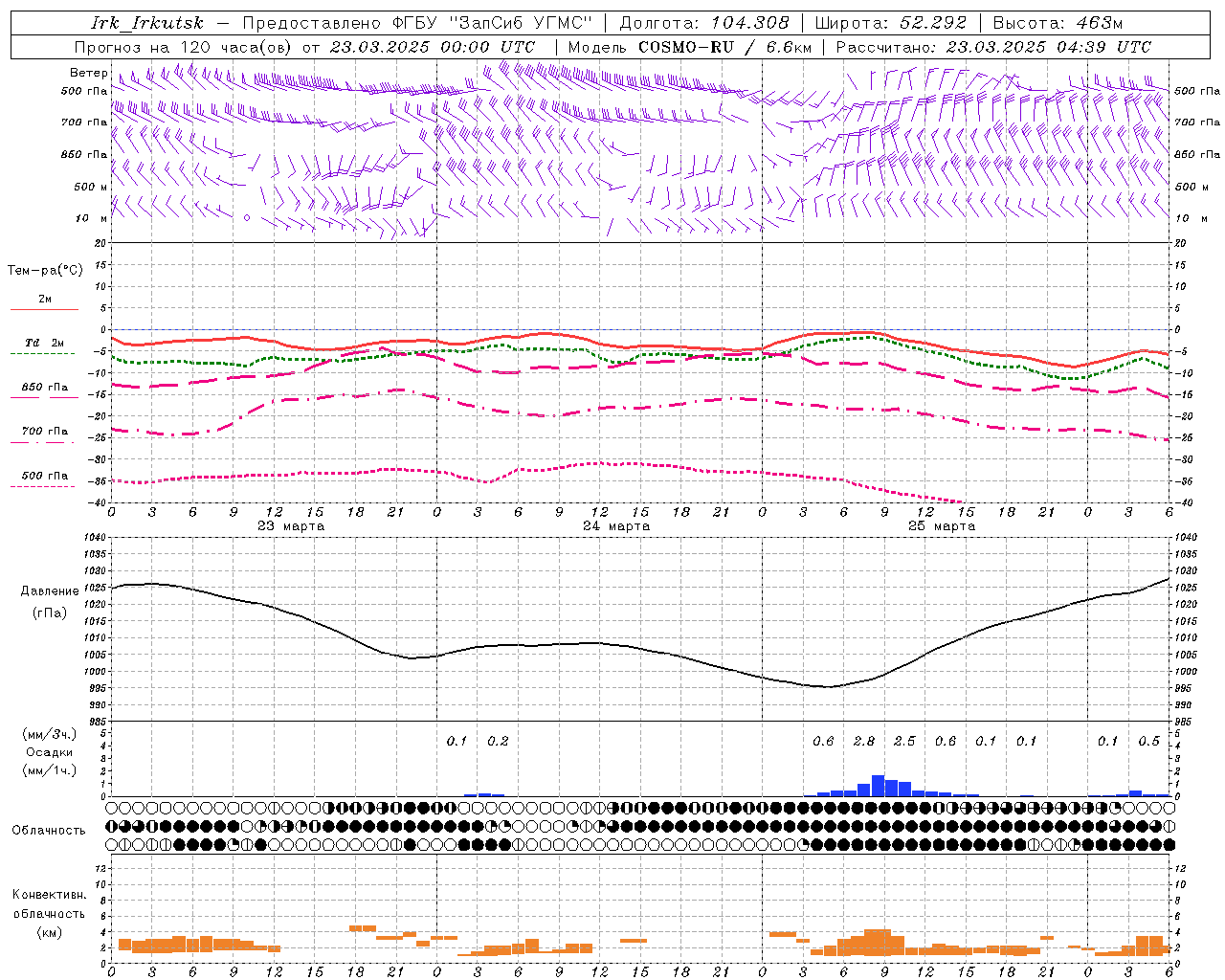The image size is (1225, 980).
Task: Click the Конвективн. convective cloudiness label
Action: [49, 895]
